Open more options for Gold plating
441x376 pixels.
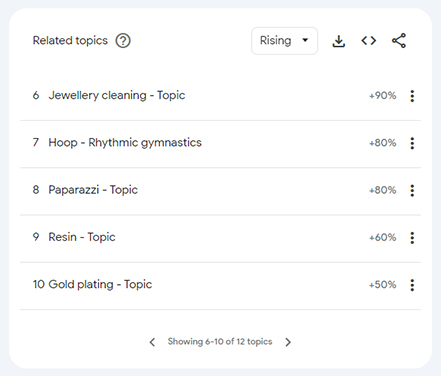click(x=412, y=285)
